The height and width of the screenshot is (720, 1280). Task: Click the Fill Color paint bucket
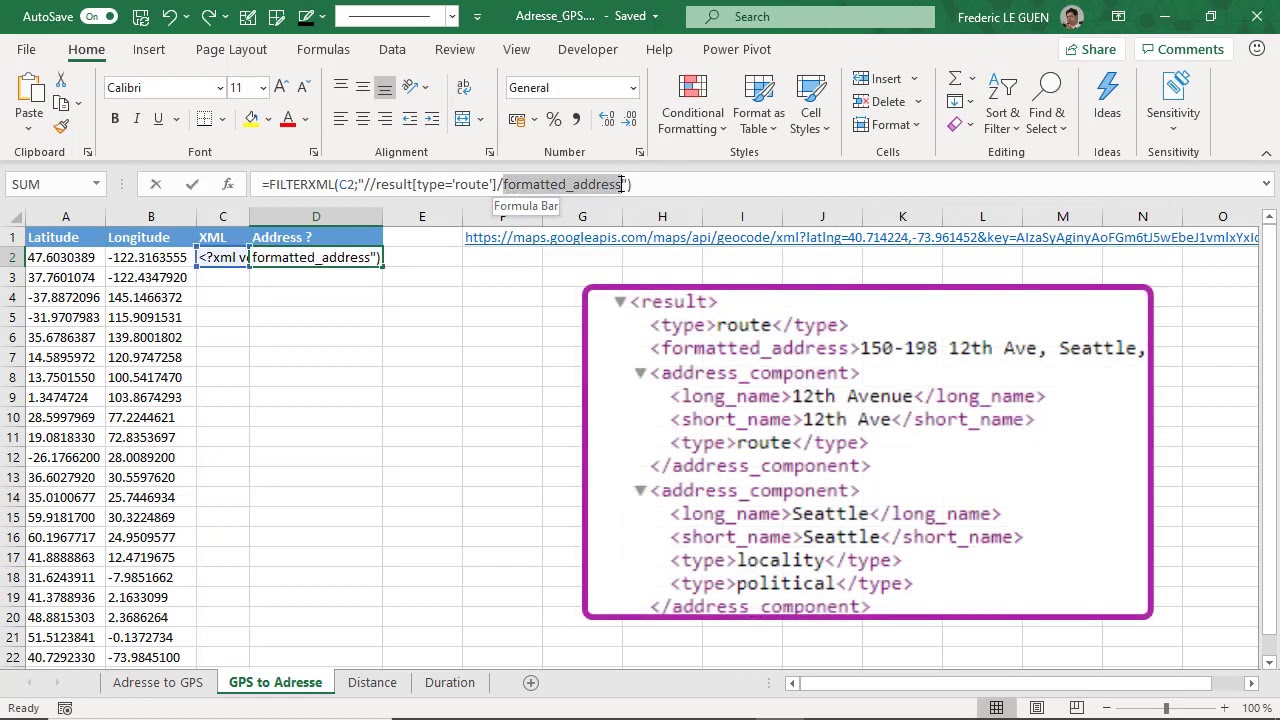click(252, 119)
